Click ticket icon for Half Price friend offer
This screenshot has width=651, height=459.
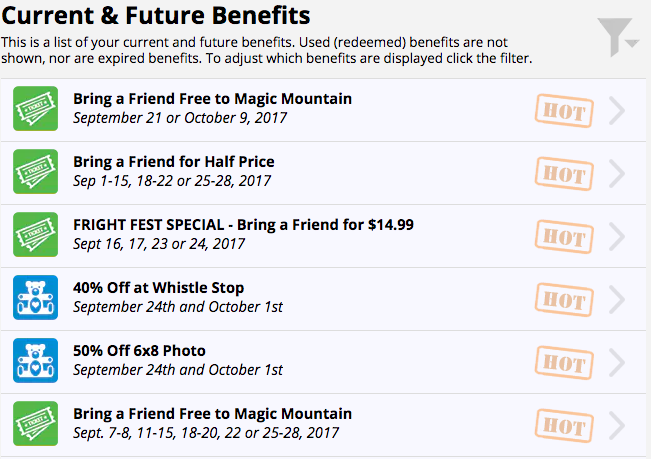(35, 171)
